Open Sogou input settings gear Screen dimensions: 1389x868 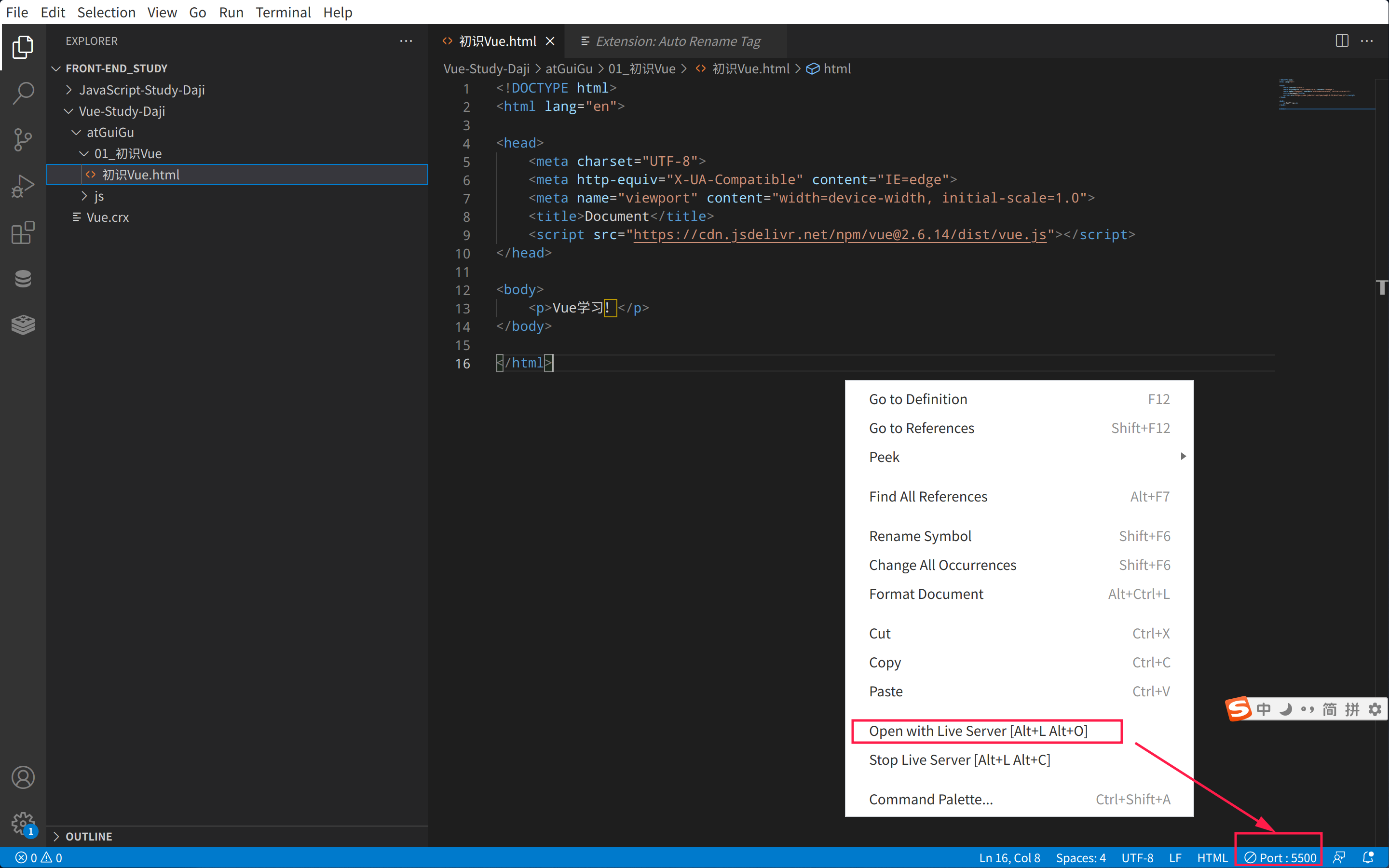(1375, 709)
